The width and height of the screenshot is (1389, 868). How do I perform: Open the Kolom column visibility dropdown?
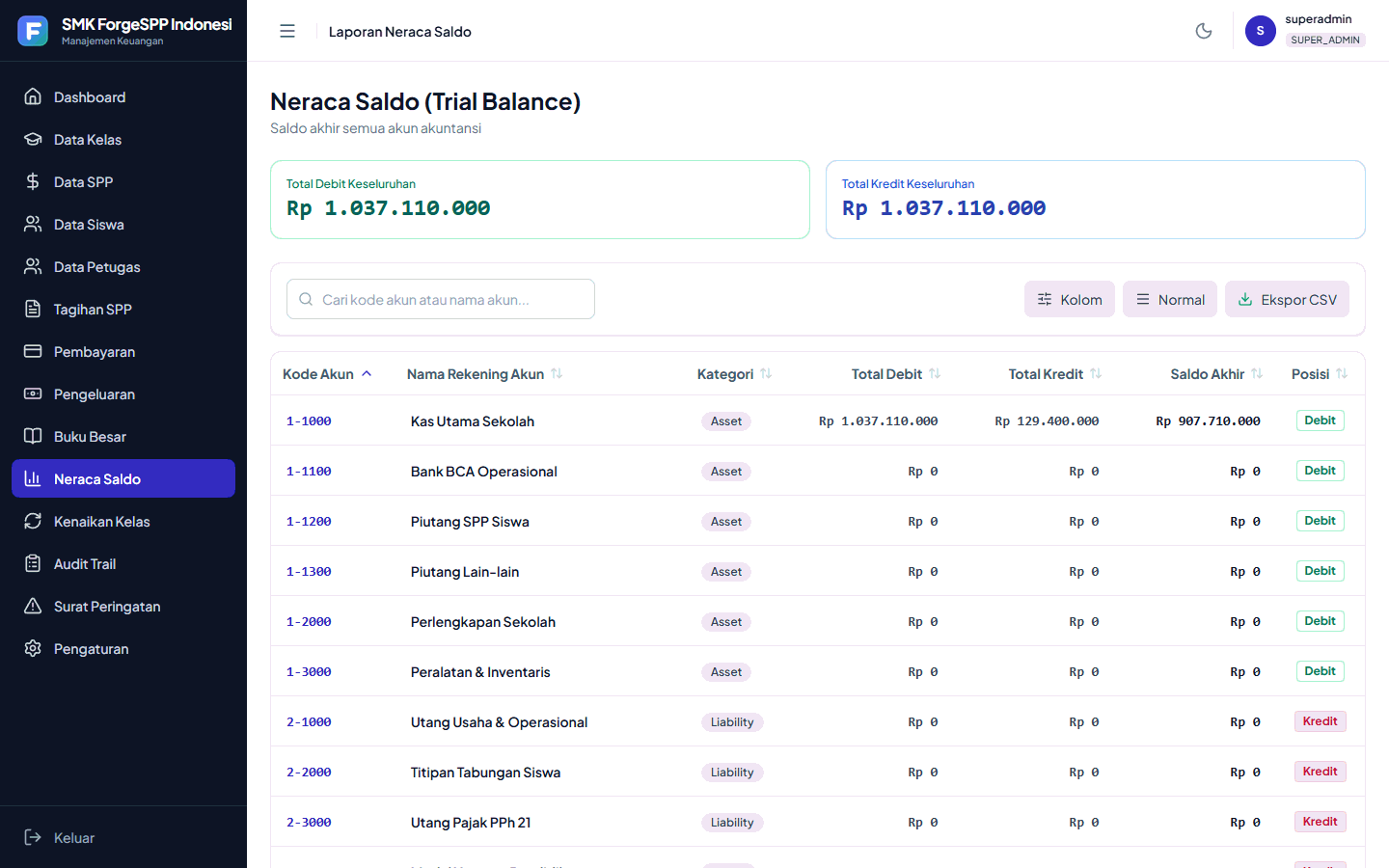point(1070,299)
